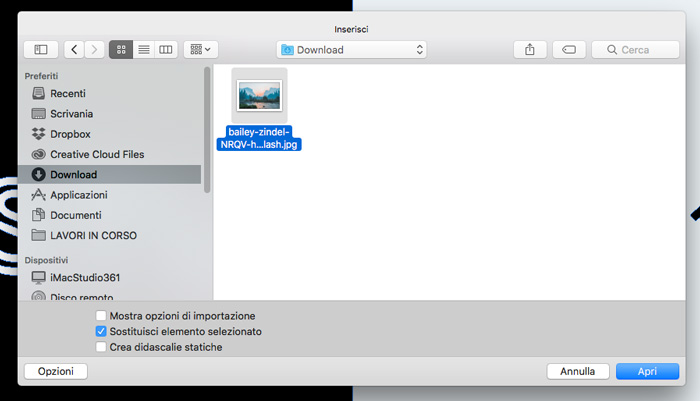The width and height of the screenshot is (700, 401).
Task: Click the Documenti icon in sidebar
Action: pyautogui.click(x=38, y=215)
